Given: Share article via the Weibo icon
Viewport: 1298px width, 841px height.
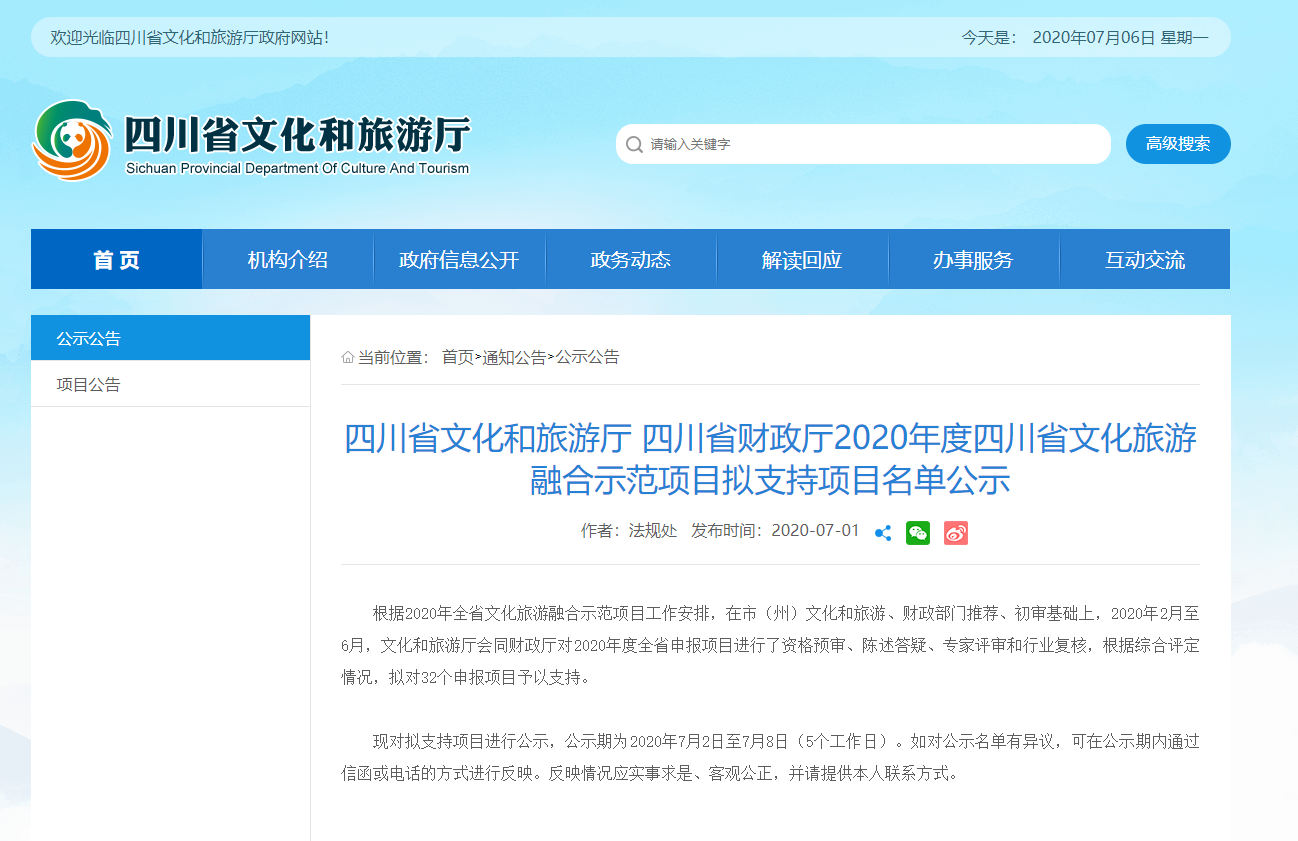Looking at the screenshot, I should [955, 533].
